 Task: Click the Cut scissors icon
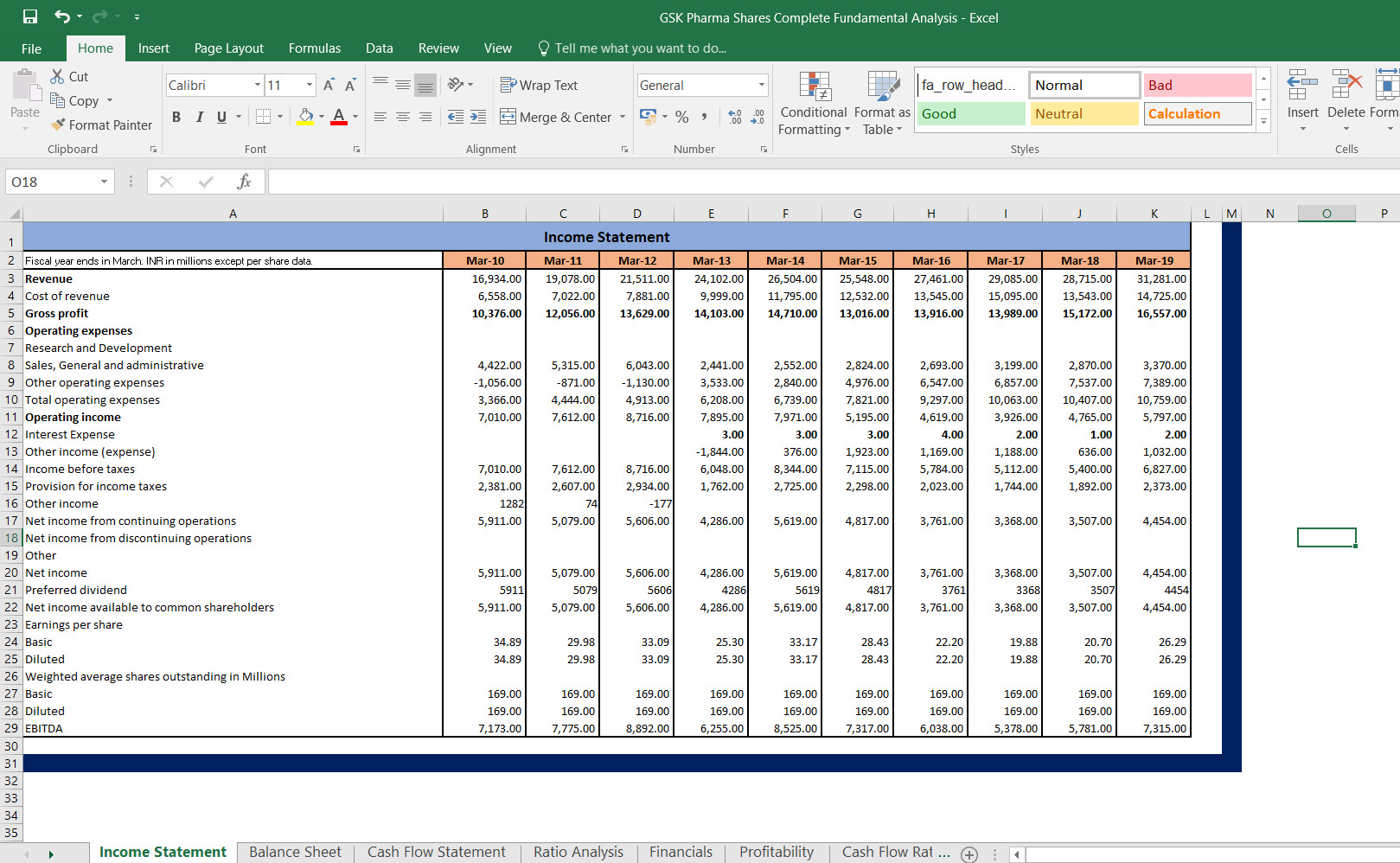[x=57, y=76]
